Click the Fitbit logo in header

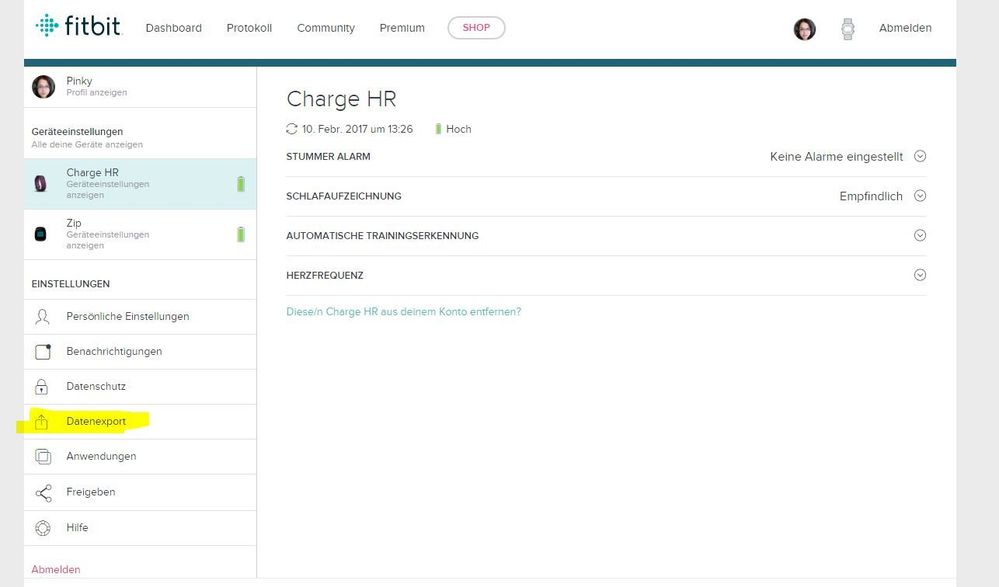click(78, 27)
